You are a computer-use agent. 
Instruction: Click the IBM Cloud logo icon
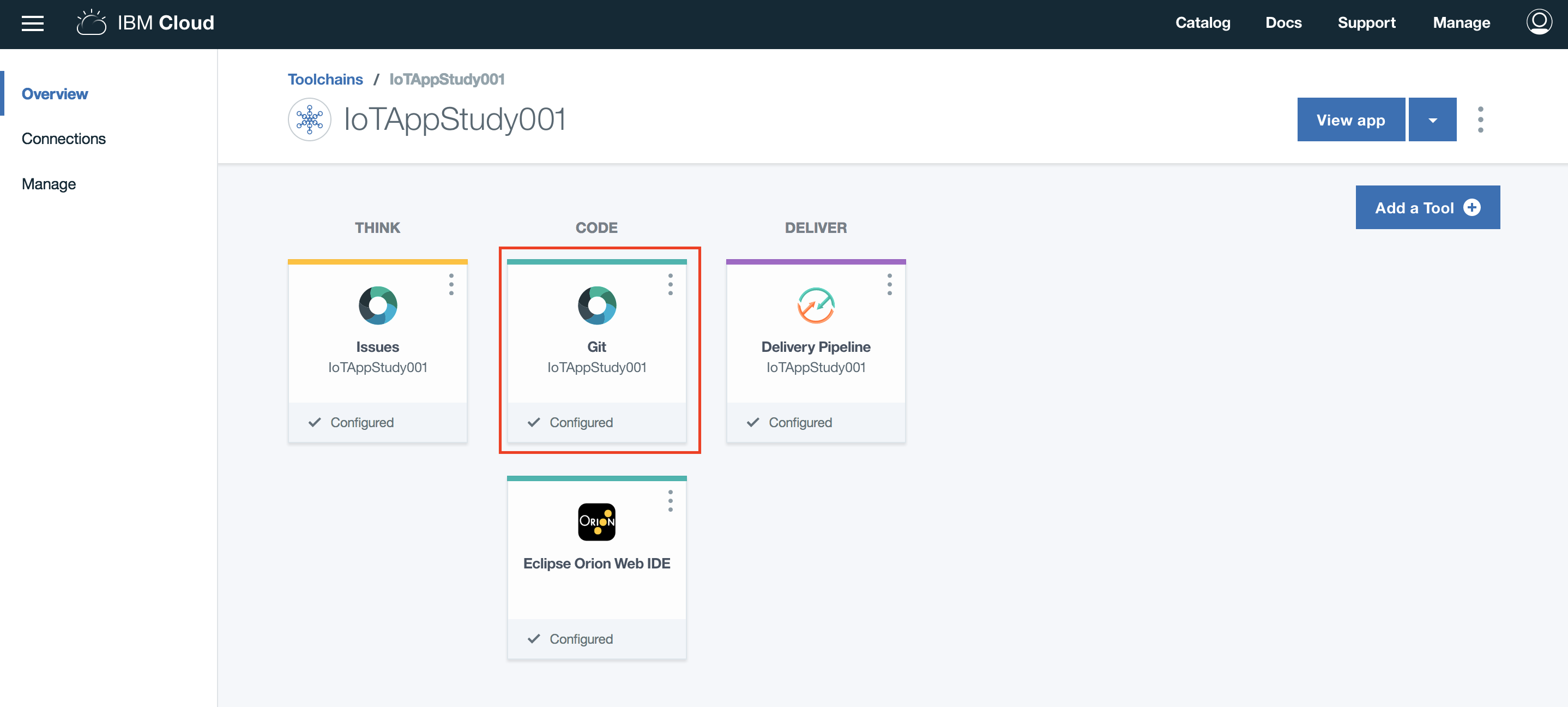pos(91,23)
